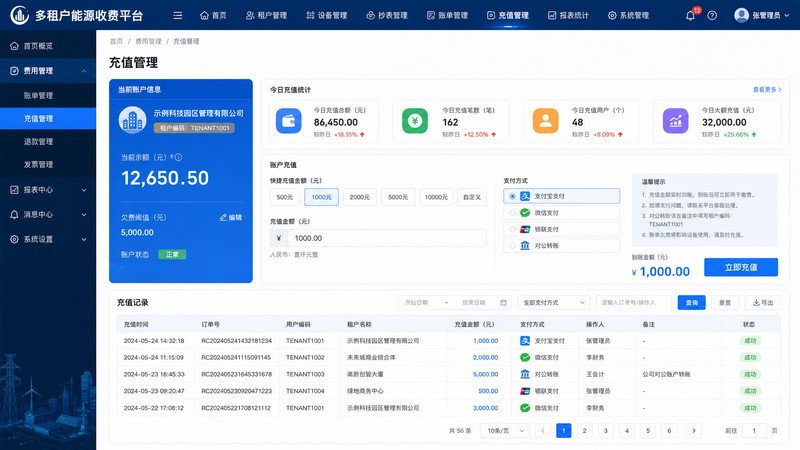Choose the 5000元 quick amount
The height and width of the screenshot is (450, 800).
[x=398, y=197]
